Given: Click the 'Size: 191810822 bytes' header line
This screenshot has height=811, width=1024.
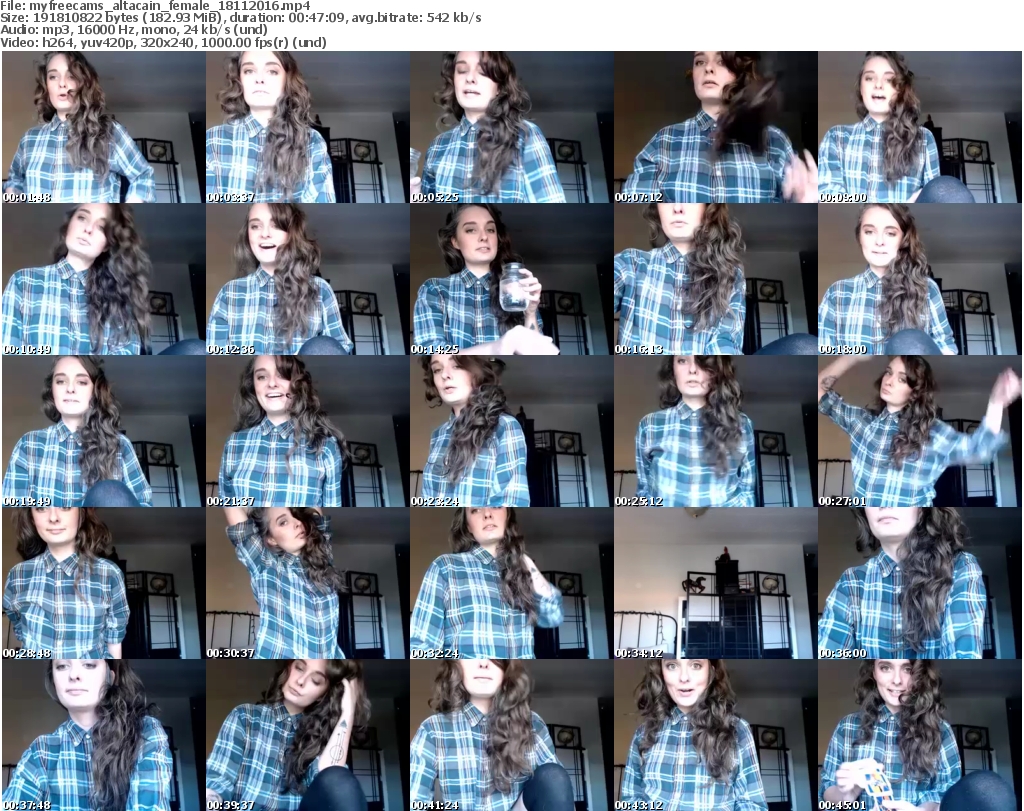Looking at the screenshot, I should coord(241,18).
